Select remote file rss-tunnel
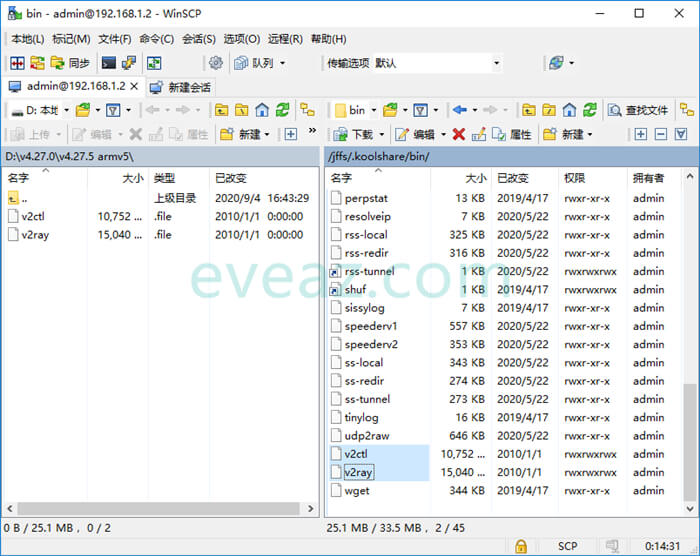Viewport: 700px width, 556px height. [x=370, y=272]
